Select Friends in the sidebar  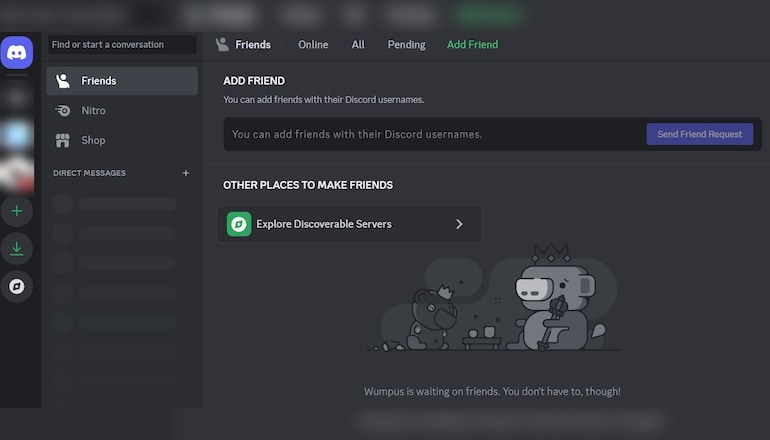(x=122, y=81)
